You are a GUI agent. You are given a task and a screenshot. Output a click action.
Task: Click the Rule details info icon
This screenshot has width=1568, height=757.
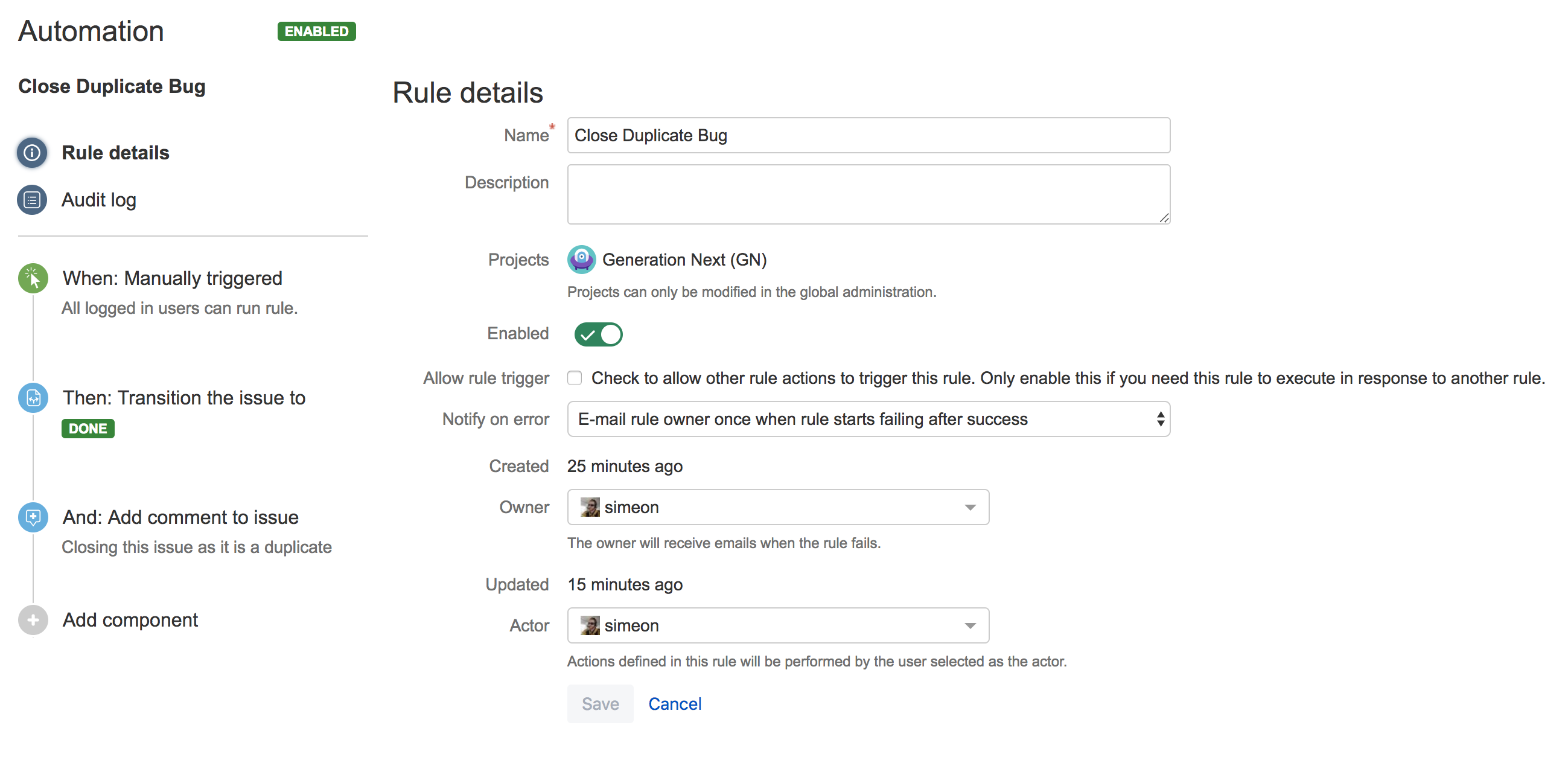click(x=32, y=153)
